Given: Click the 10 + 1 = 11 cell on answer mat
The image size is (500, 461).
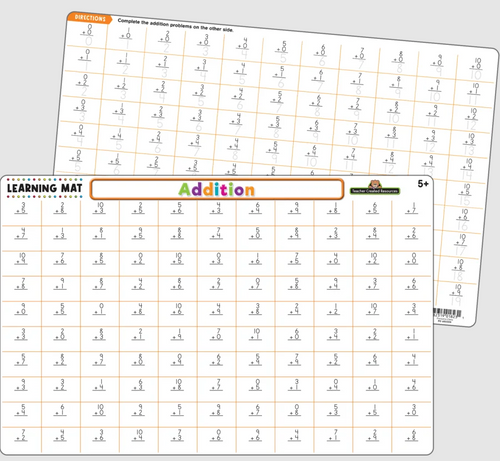Looking at the screenshot, I should [474, 94].
